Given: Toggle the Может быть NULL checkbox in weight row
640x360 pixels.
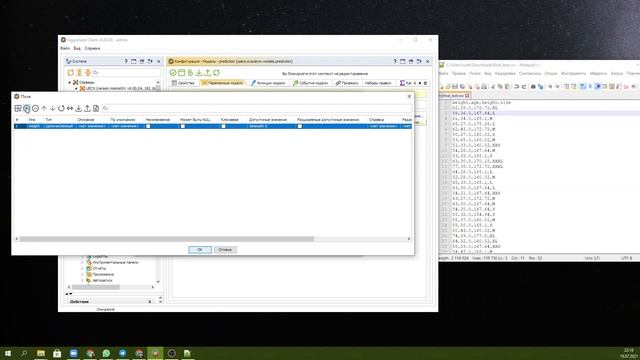Looking at the screenshot, I should tap(183, 127).
